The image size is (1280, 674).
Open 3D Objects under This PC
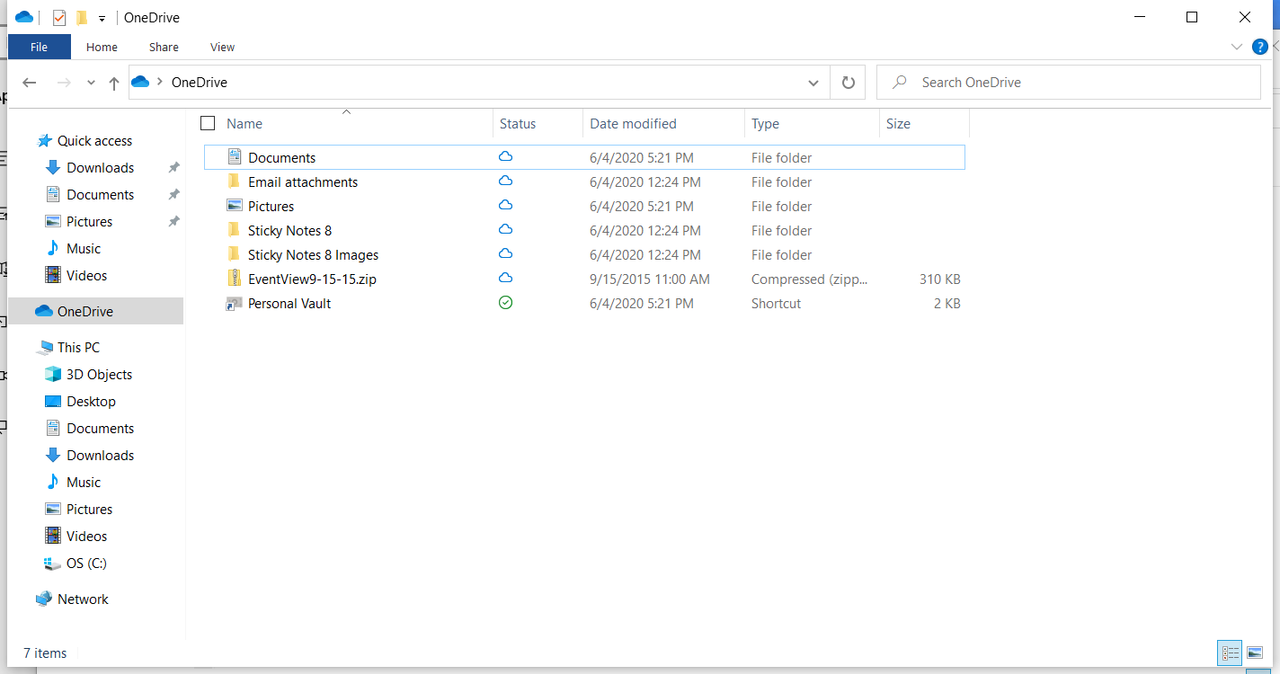(x=99, y=374)
